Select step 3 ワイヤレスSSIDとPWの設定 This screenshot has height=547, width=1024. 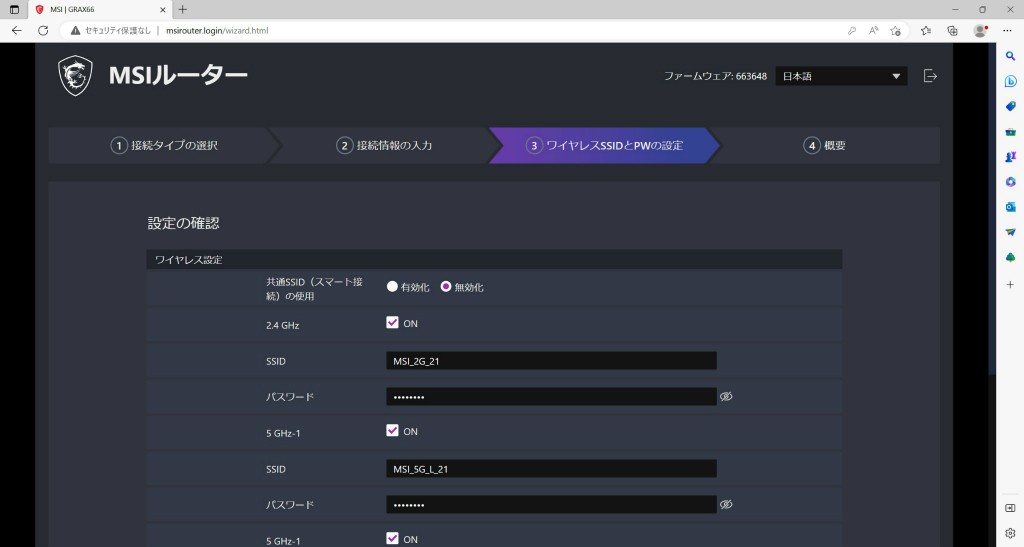[605, 145]
